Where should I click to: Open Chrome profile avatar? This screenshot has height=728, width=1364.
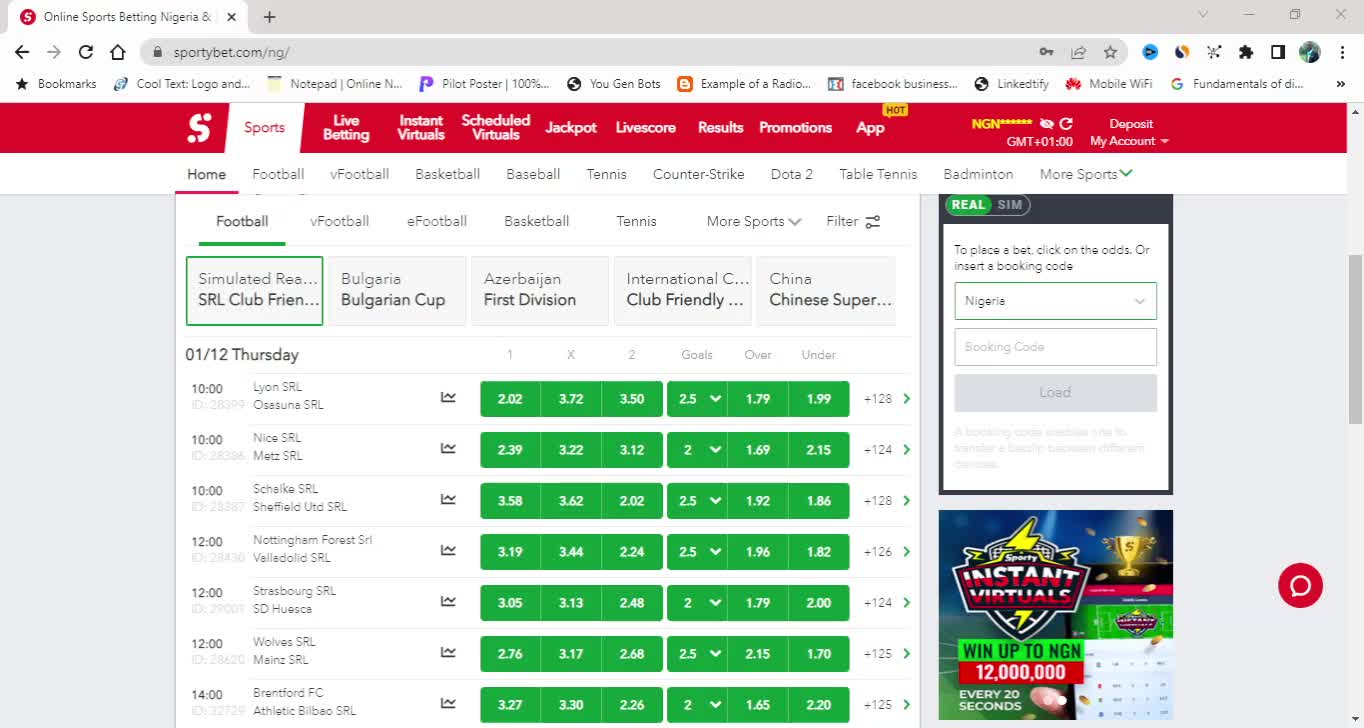coord(1310,52)
